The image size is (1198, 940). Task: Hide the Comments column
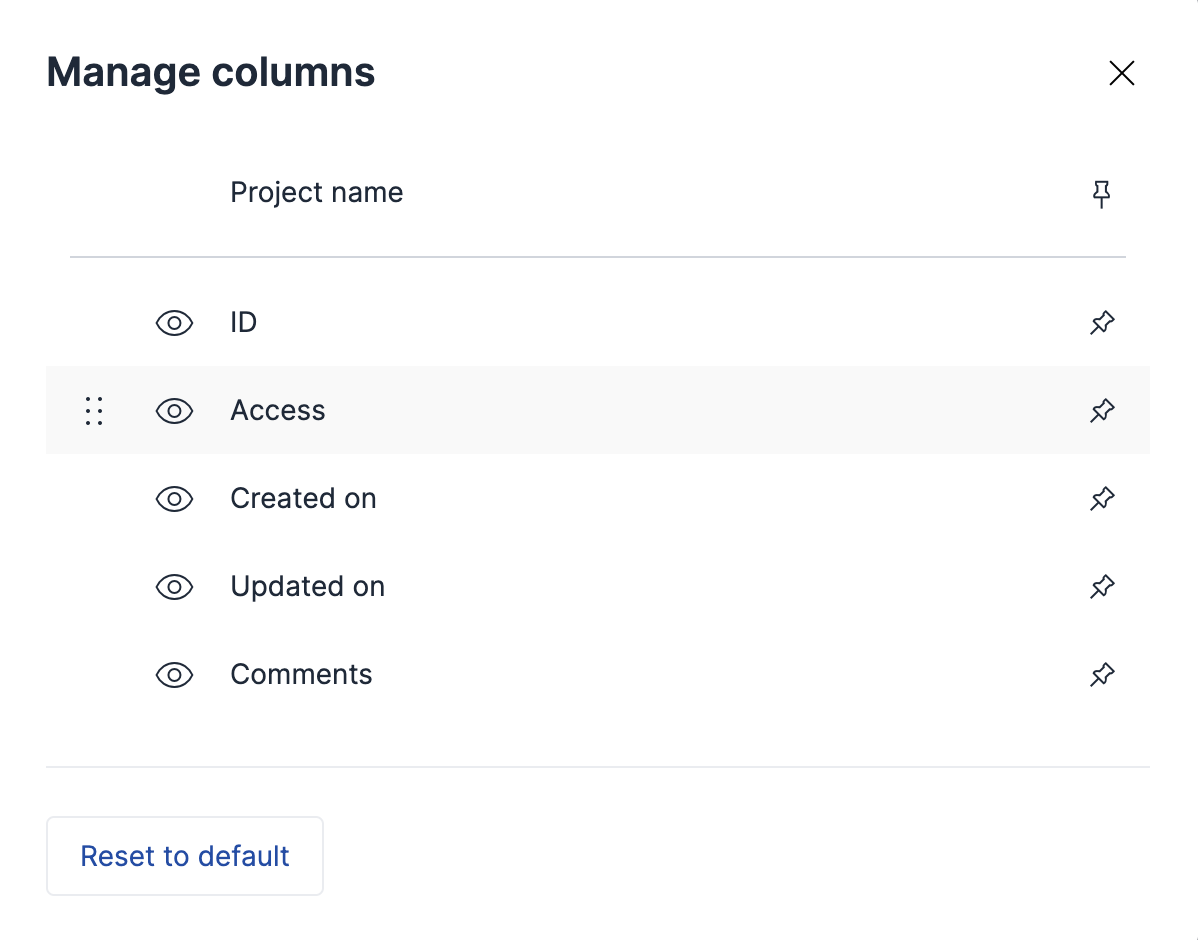174,675
